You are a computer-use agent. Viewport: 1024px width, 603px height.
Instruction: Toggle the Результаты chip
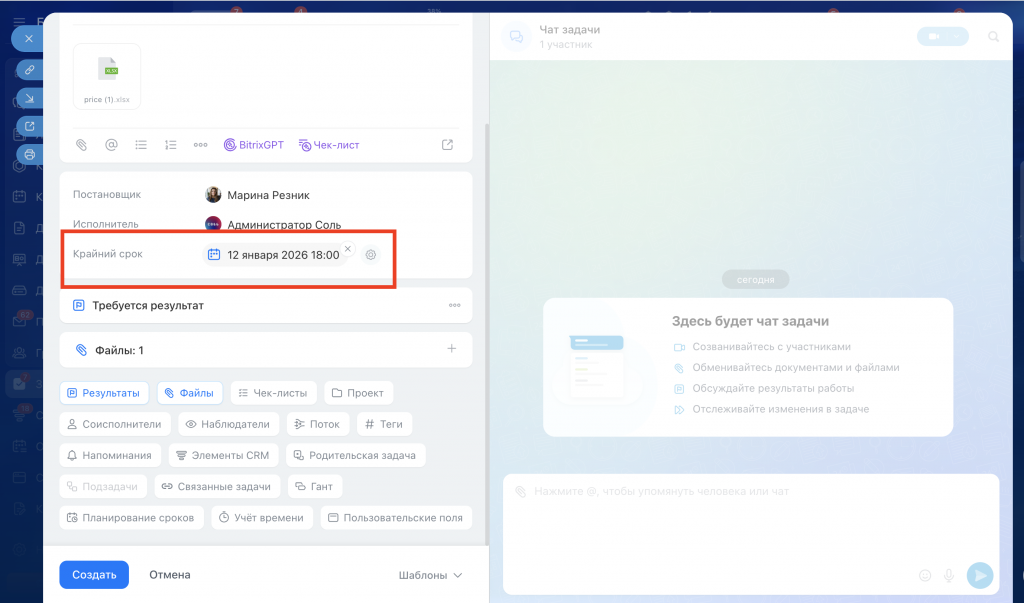point(104,393)
